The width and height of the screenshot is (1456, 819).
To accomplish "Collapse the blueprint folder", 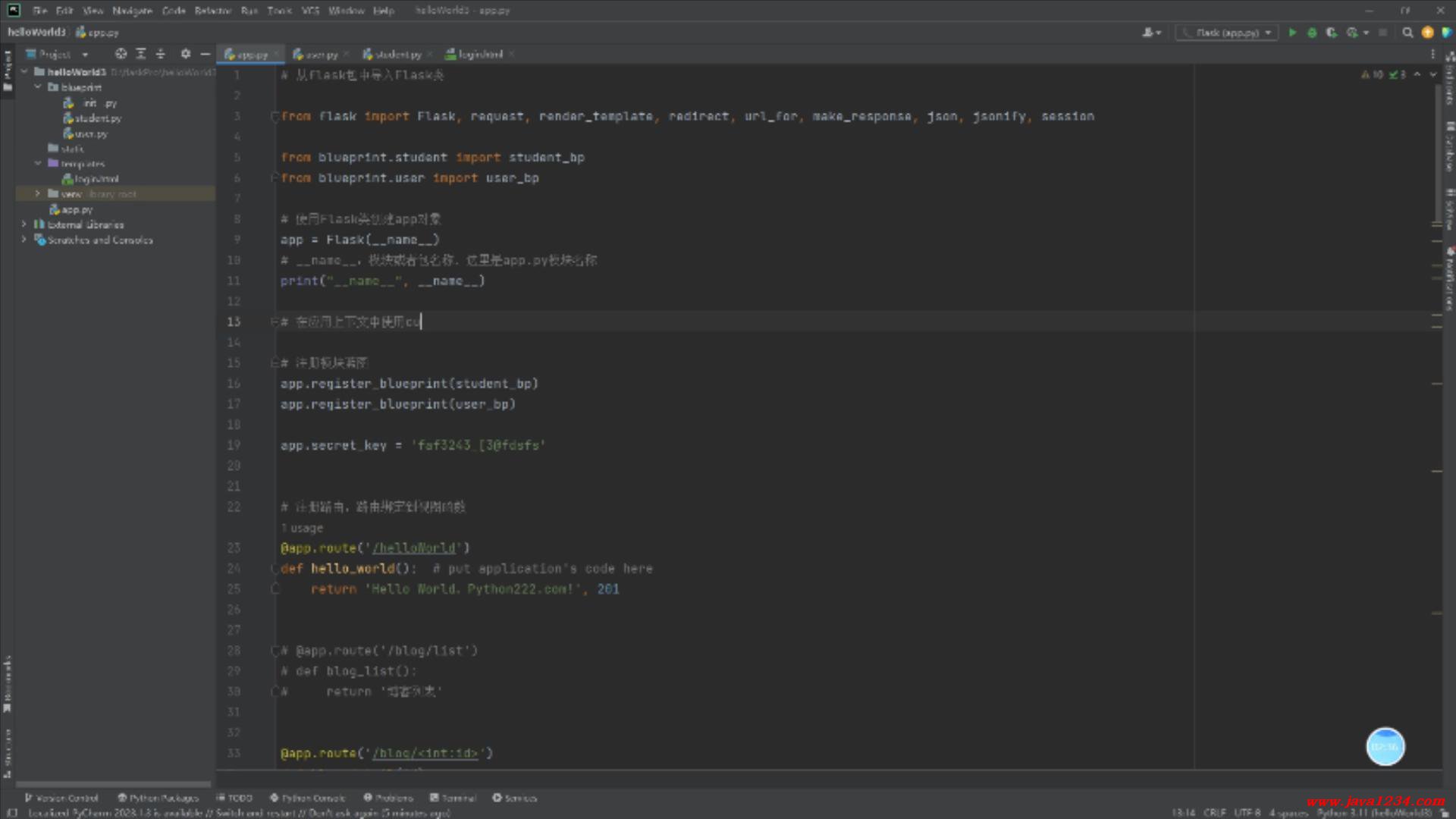I will (38, 87).
